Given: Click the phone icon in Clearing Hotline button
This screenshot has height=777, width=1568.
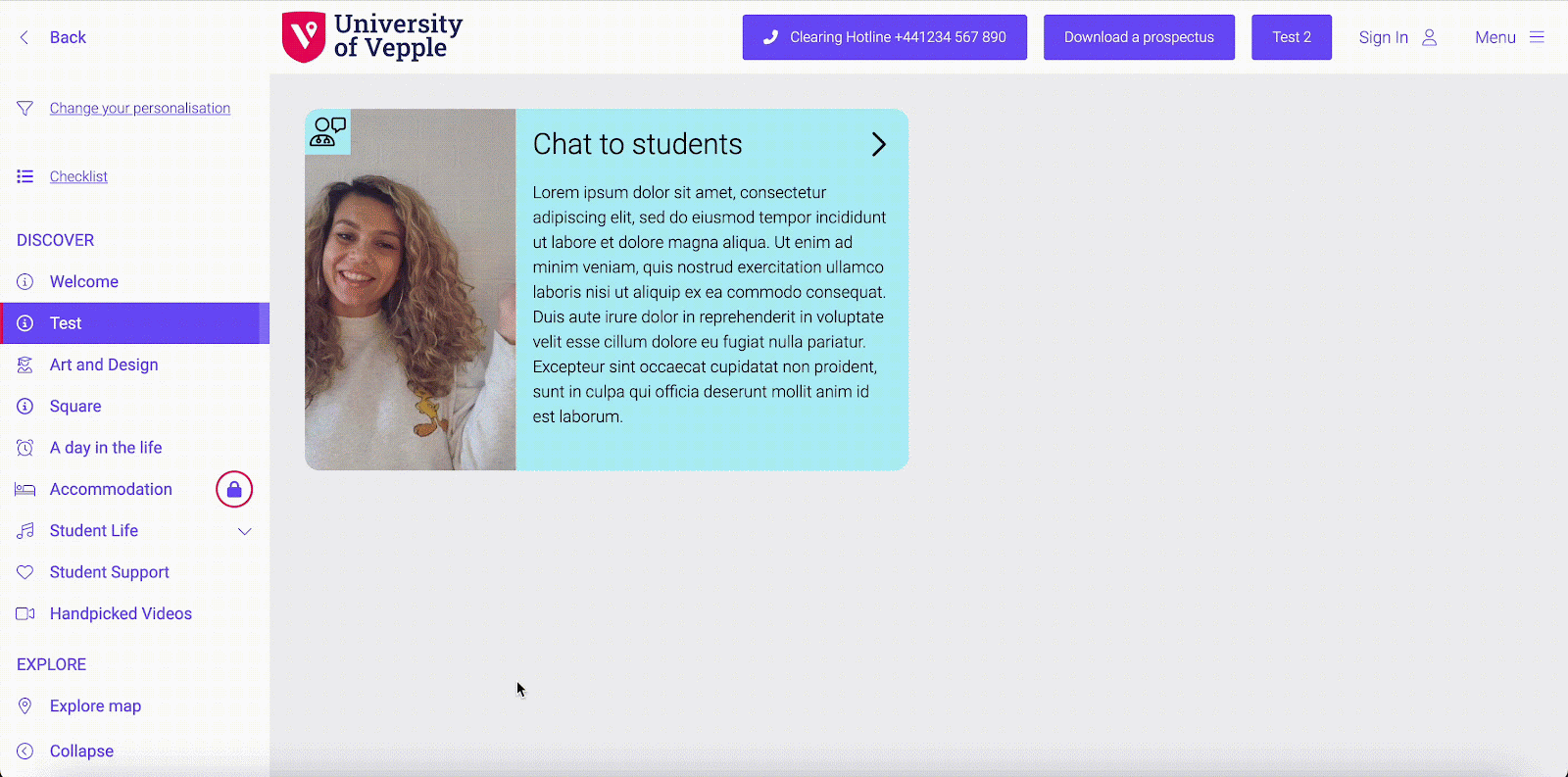Looking at the screenshot, I should tap(771, 37).
